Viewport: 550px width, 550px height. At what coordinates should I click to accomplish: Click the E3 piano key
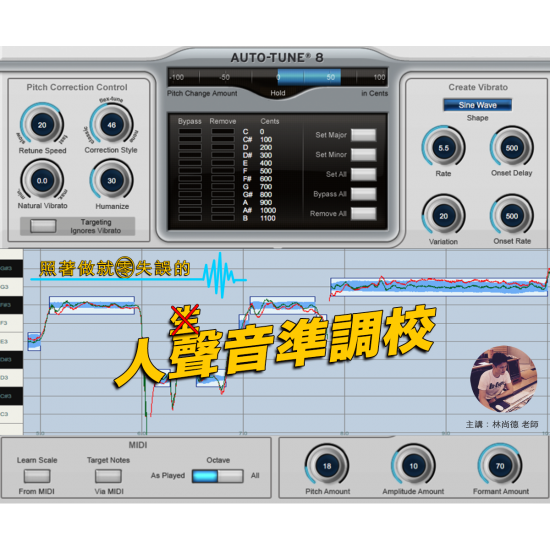(11, 341)
